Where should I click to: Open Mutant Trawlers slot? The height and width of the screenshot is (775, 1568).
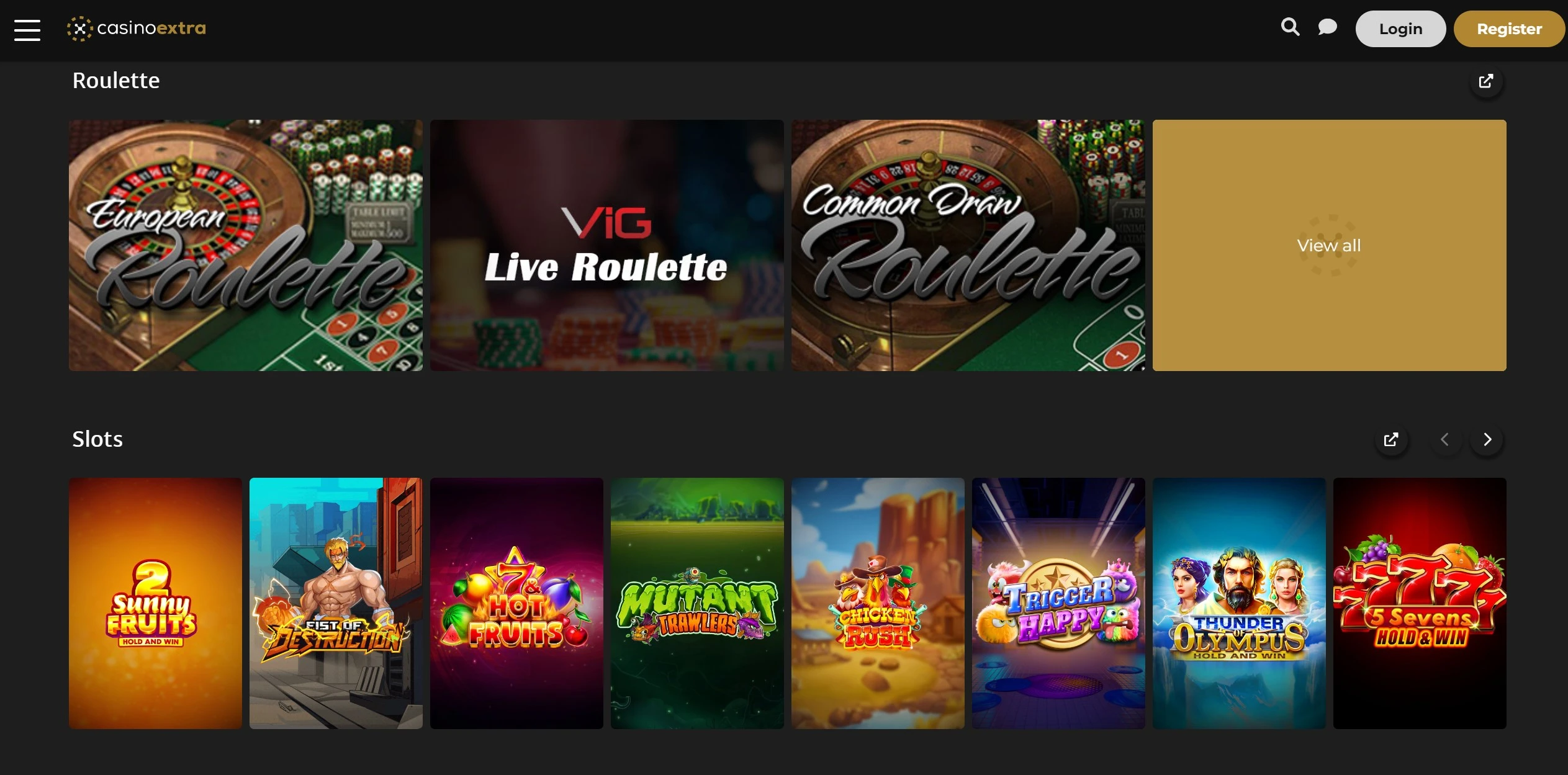(x=697, y=603)
